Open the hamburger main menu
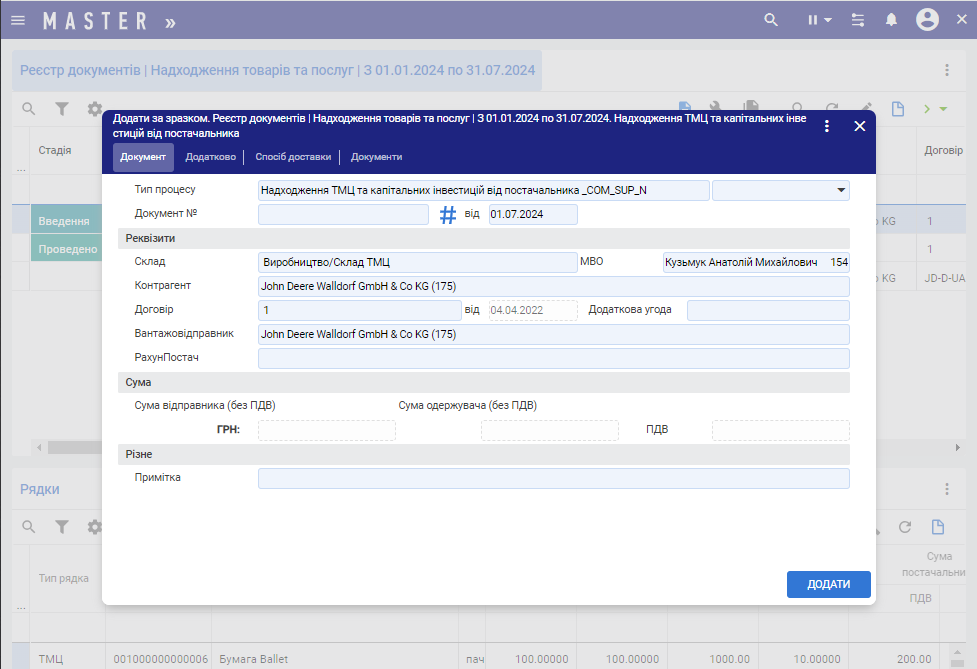 18,20
